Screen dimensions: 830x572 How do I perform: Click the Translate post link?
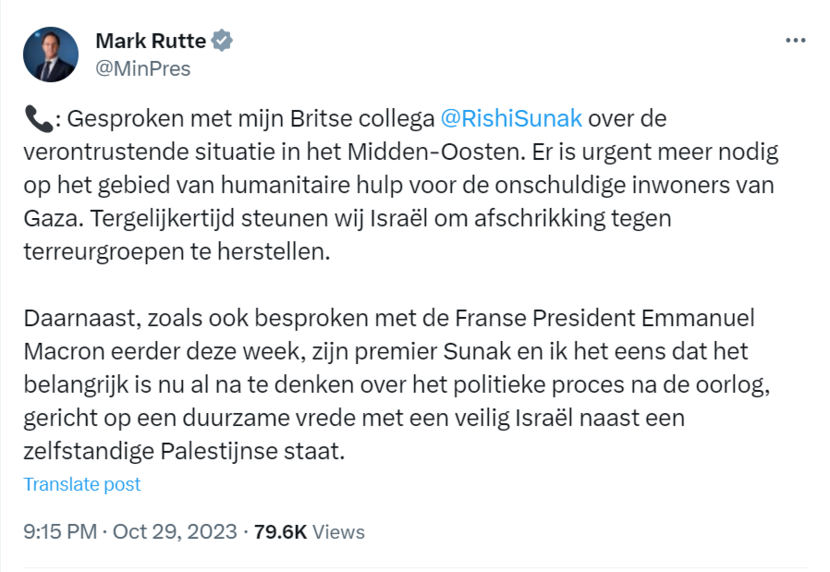point(82,484)
